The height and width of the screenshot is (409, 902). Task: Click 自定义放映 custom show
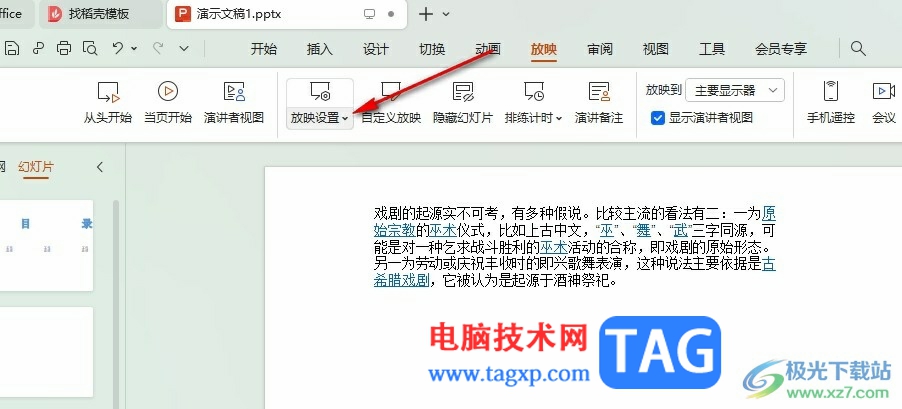(x=391, y=104)
